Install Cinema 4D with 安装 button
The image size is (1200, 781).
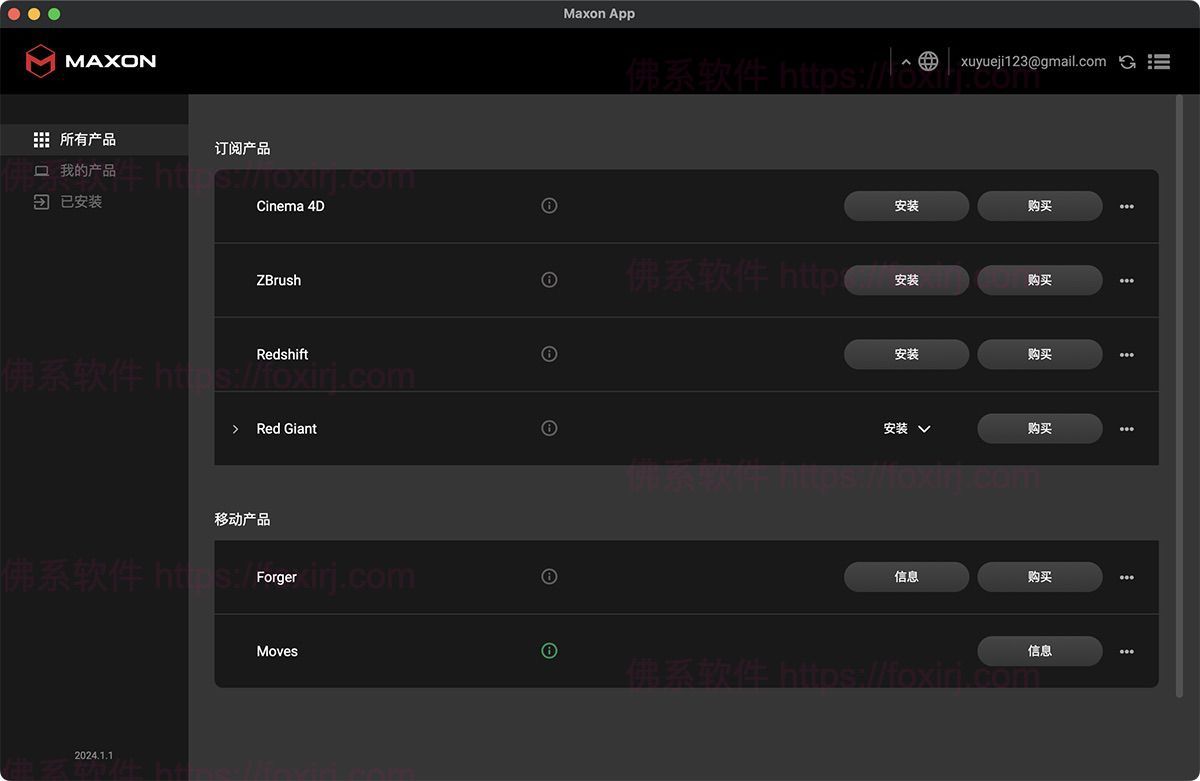(906, 206)
